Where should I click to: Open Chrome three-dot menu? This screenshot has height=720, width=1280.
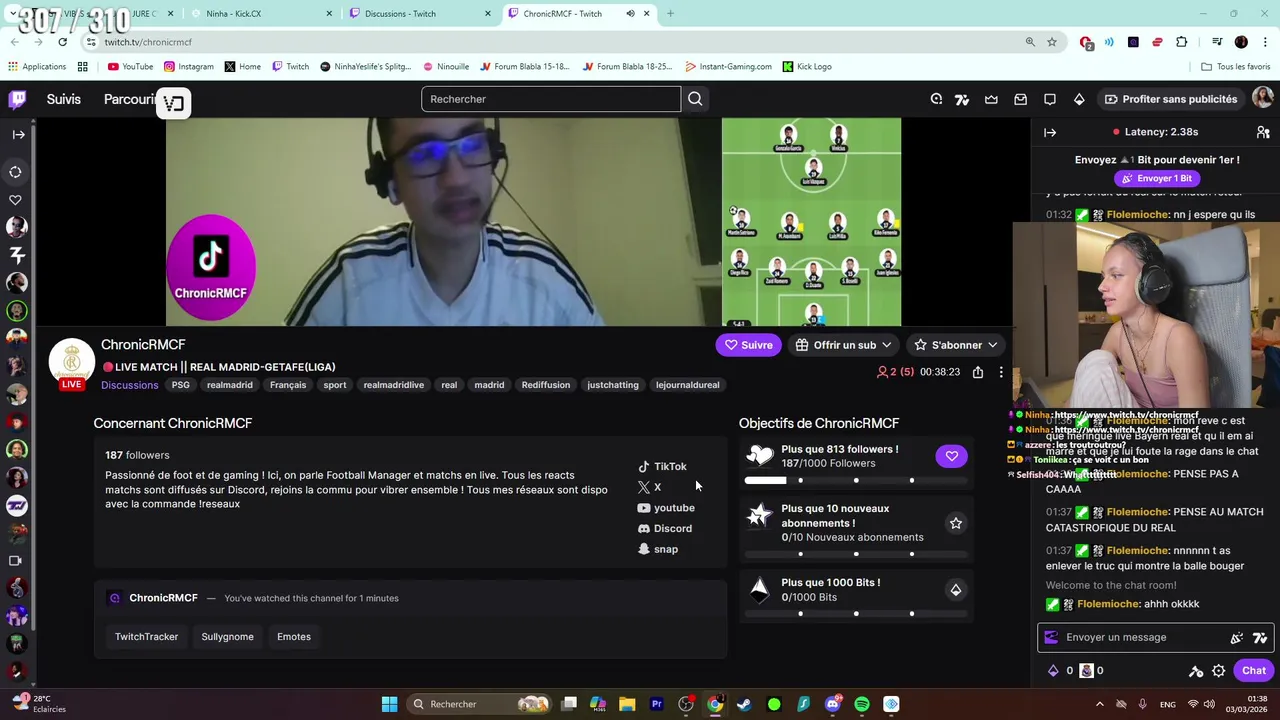tap(1265, 42)
